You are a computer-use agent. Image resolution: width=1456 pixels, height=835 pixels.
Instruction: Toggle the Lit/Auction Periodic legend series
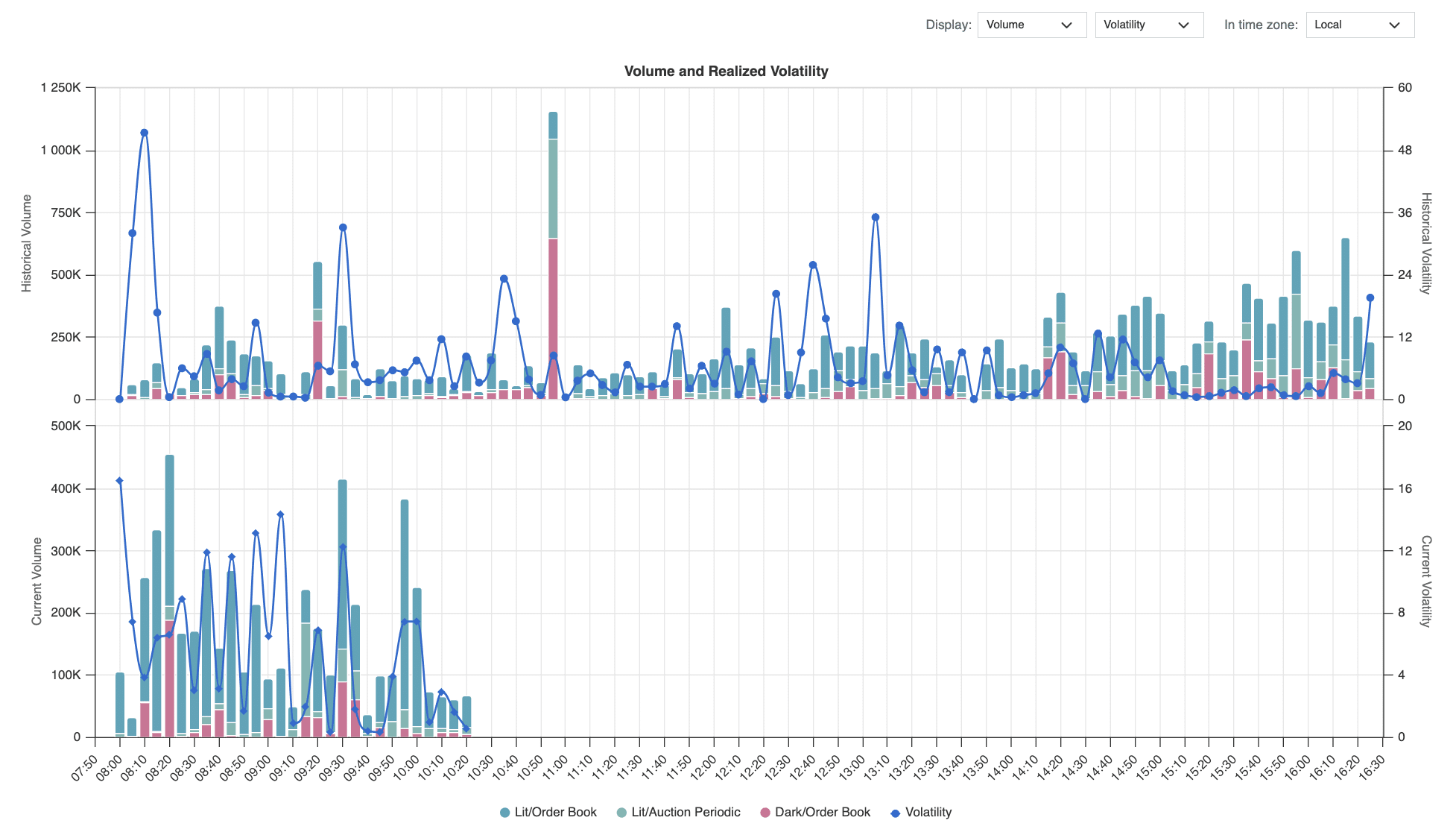[686, 812]
